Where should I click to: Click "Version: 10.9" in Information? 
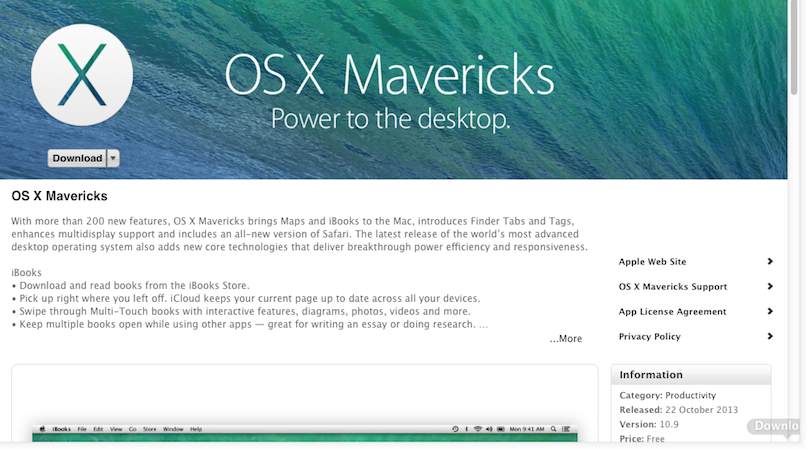(x=648, y=424)
